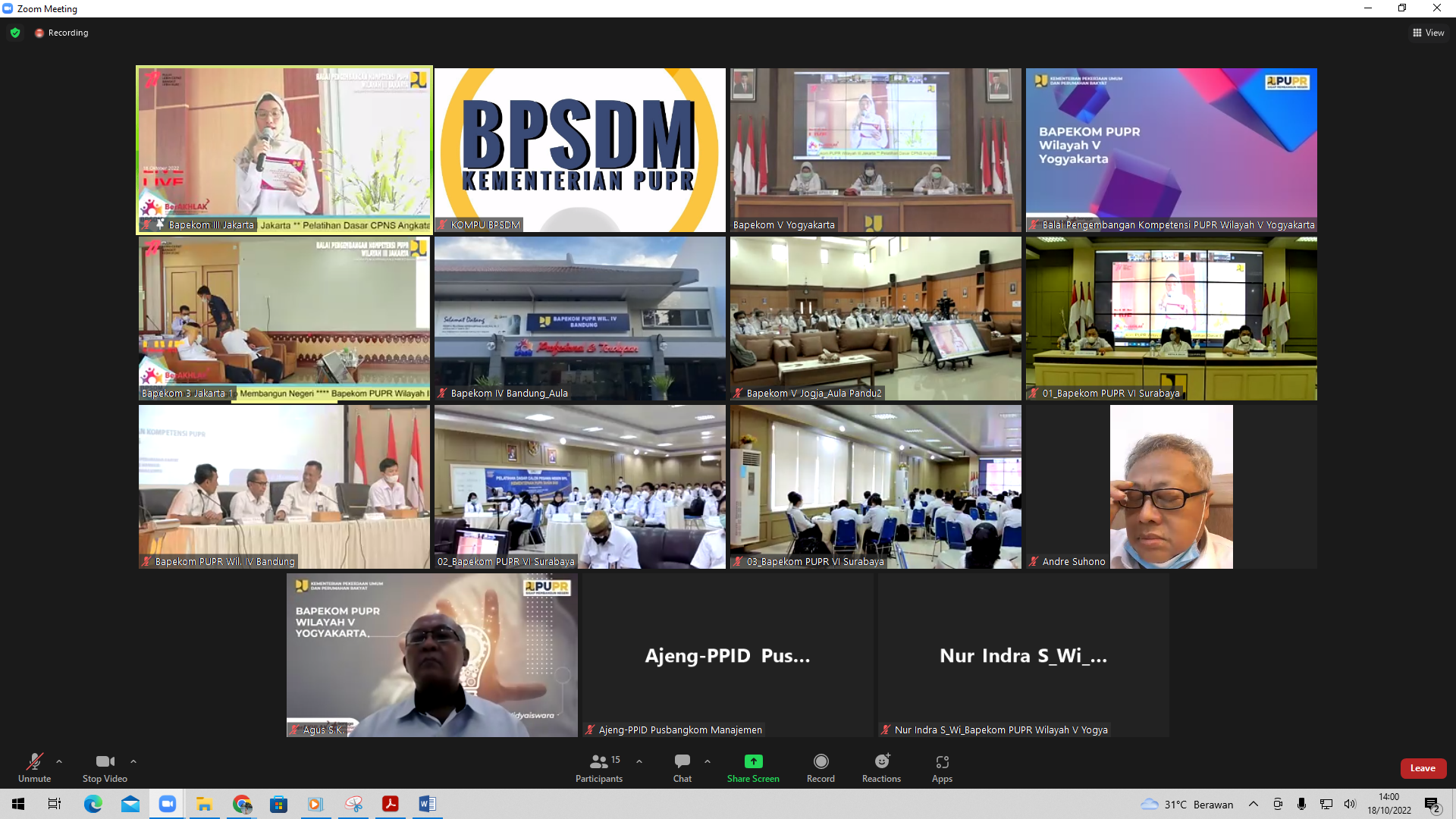Open Microsoft Word from the taskbar
Screen dimensions: 1456x819
pos(428,804)
